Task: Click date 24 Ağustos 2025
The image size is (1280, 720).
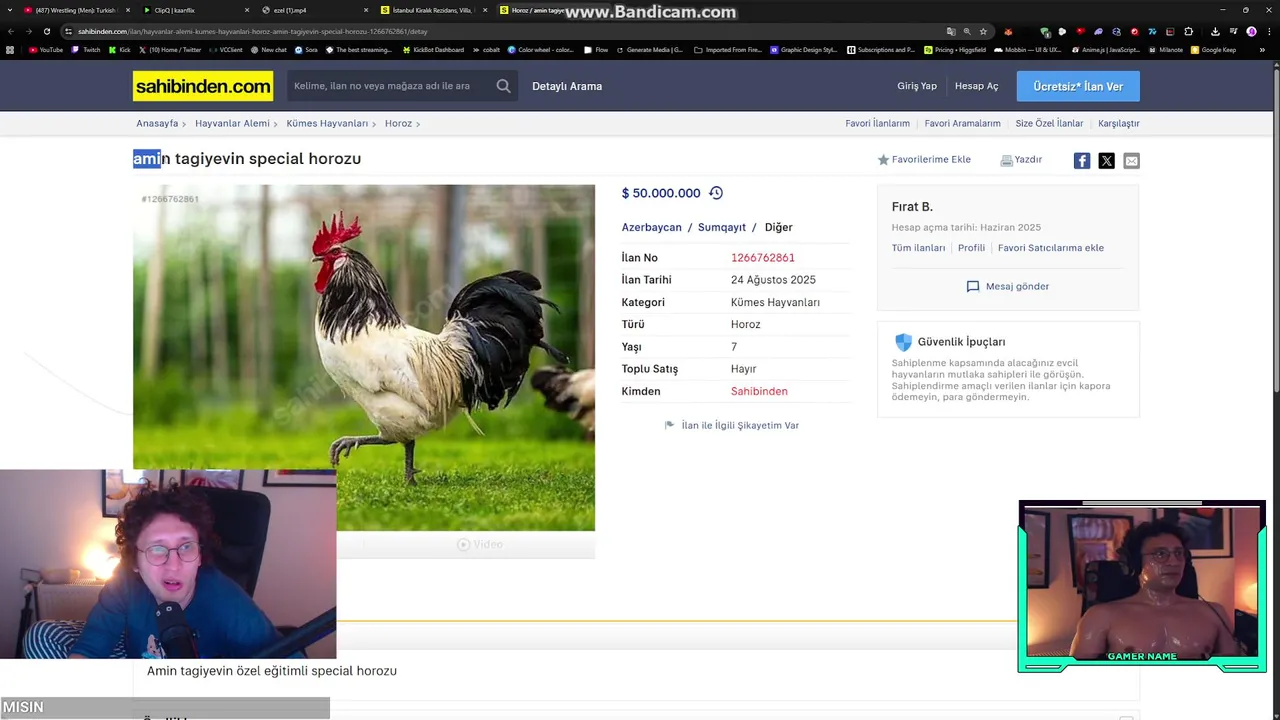Action: point(773,280)
